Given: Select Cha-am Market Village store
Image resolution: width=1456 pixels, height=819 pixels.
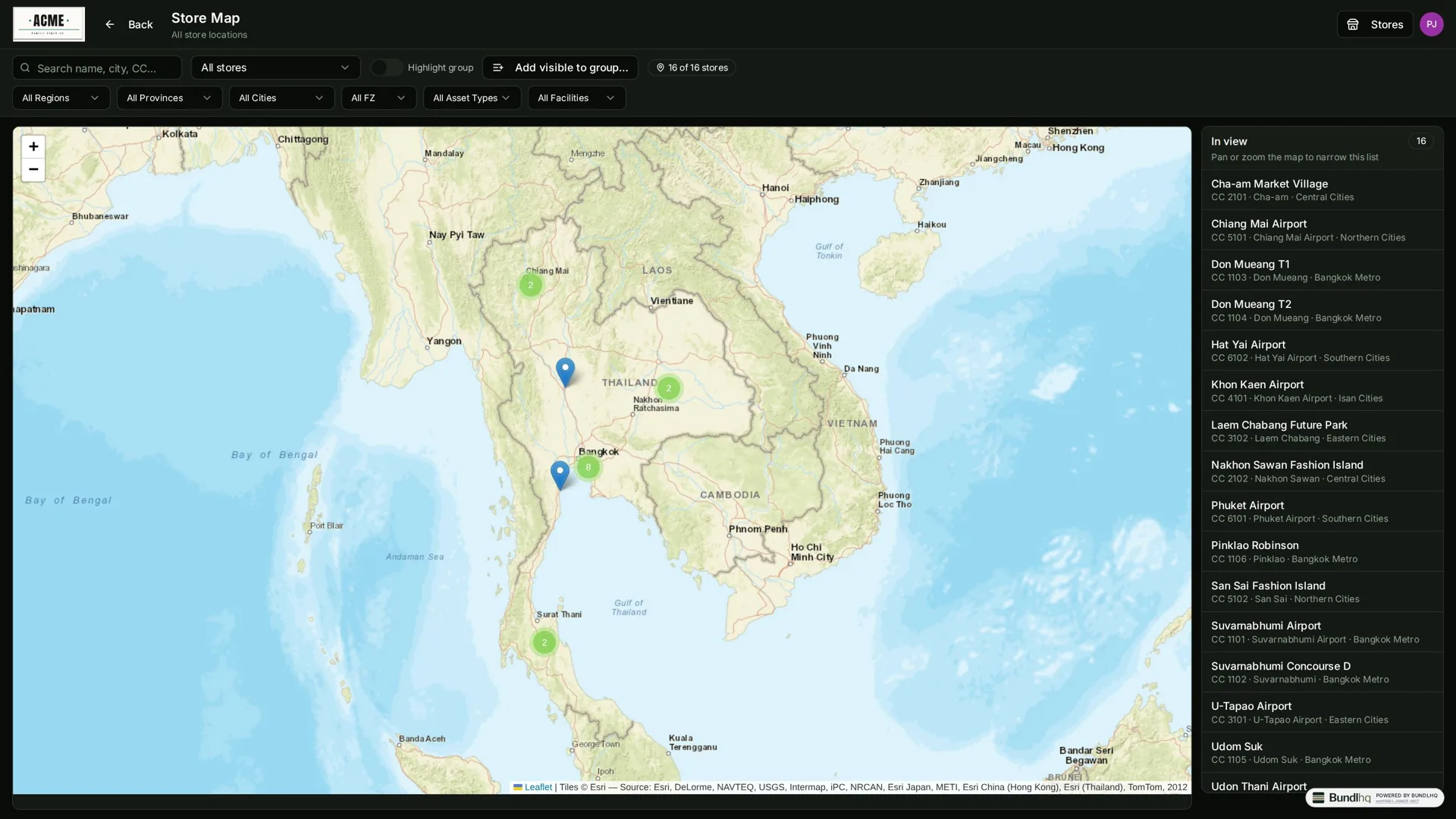Looking at the screenshot, I should coord(1322,190).
